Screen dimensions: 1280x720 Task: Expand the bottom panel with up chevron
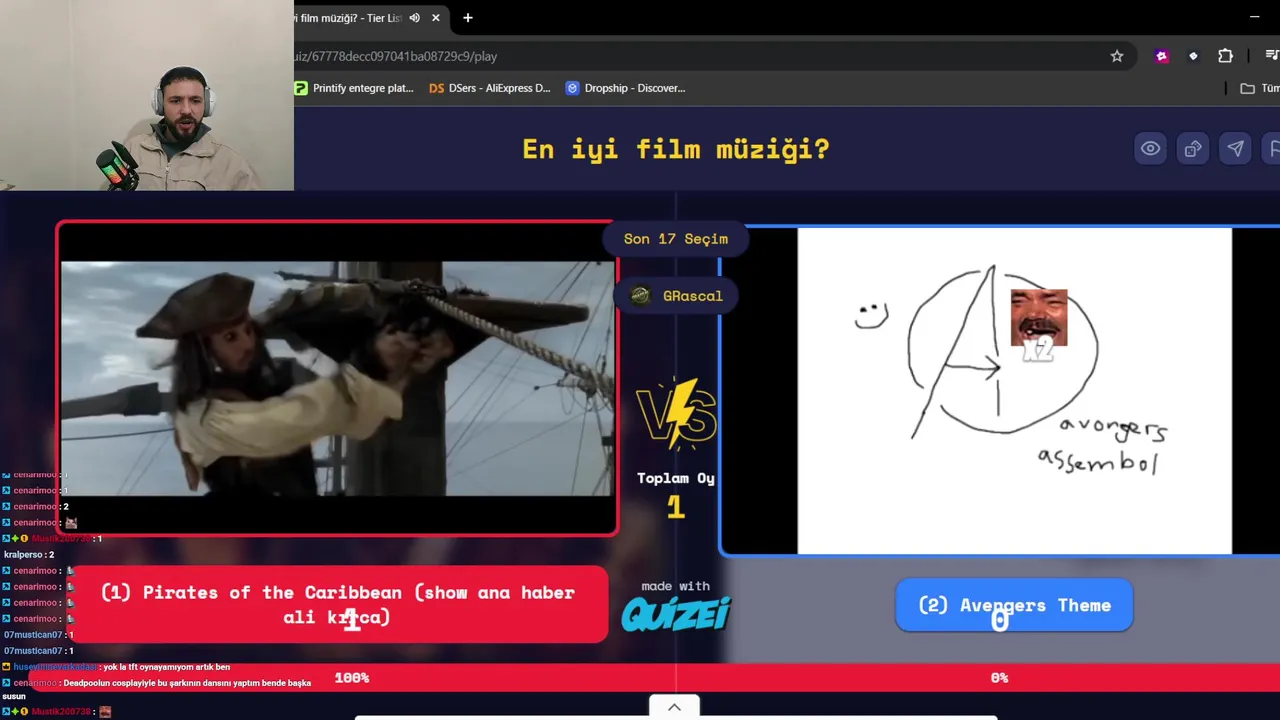[x=674, y=707]
